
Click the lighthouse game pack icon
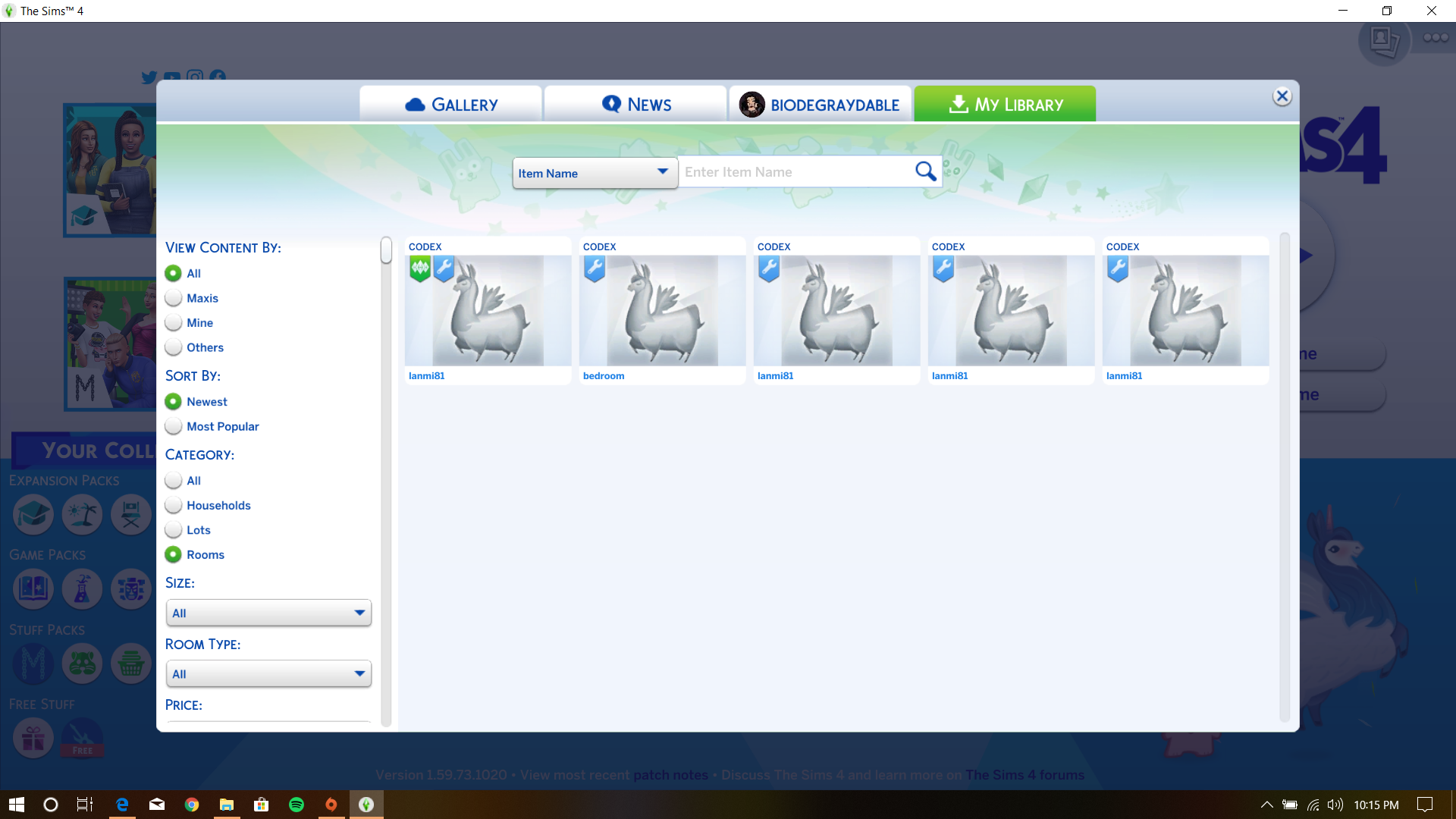pyautogui.click(x=82, y=588)
